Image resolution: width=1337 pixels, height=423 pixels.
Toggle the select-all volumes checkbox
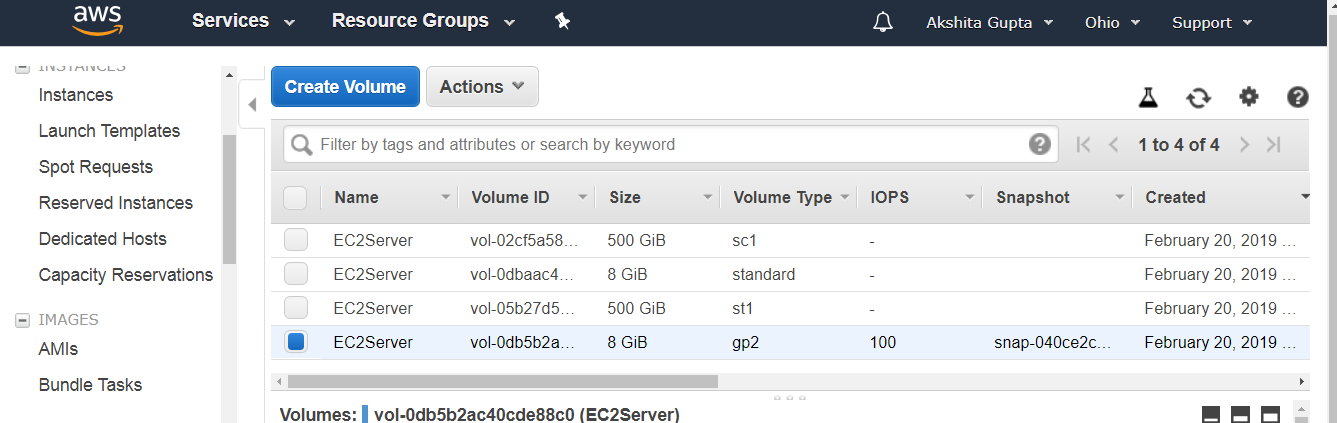(295, 197)
